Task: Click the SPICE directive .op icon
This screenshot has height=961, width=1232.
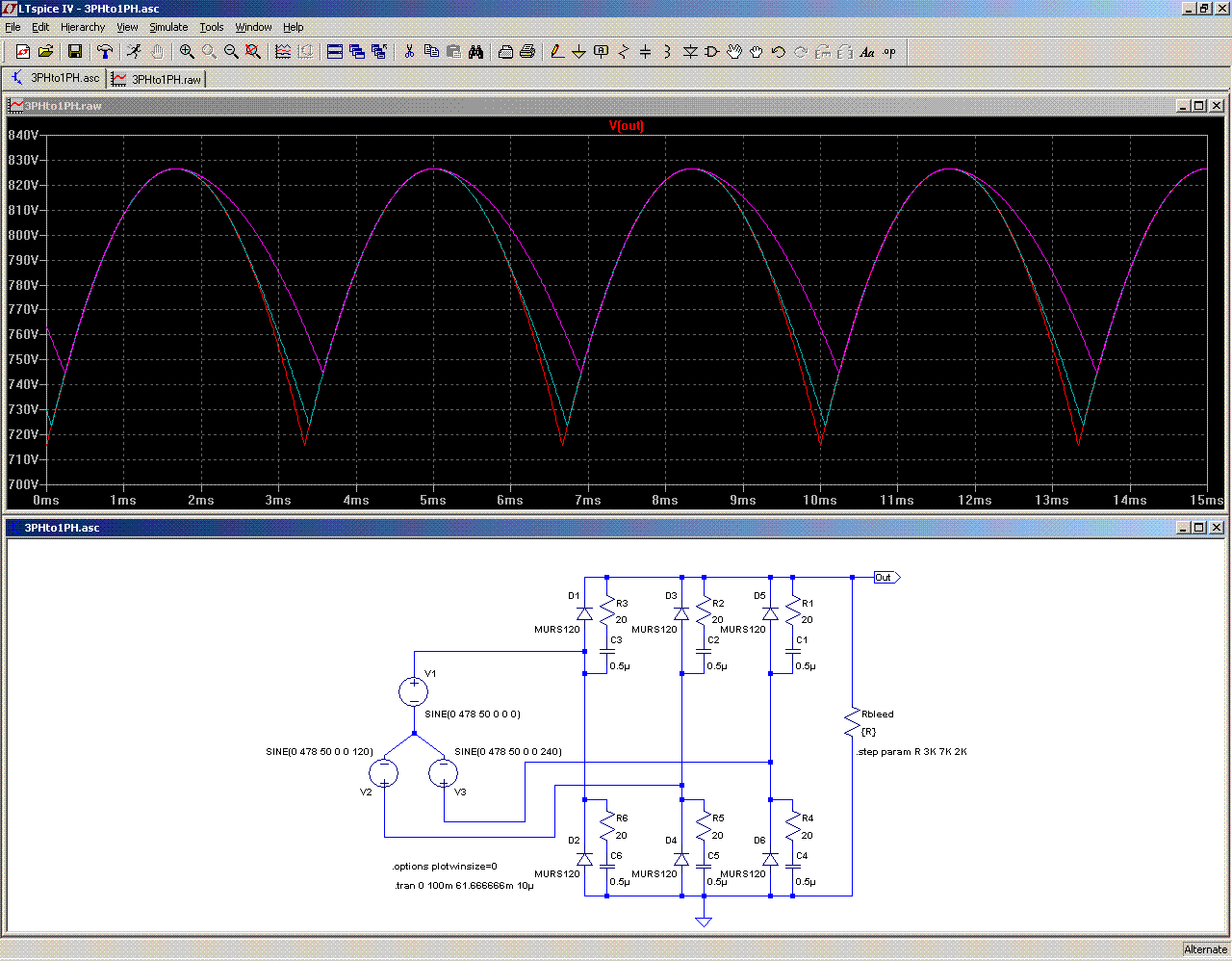Action: [x=889, y=52]
